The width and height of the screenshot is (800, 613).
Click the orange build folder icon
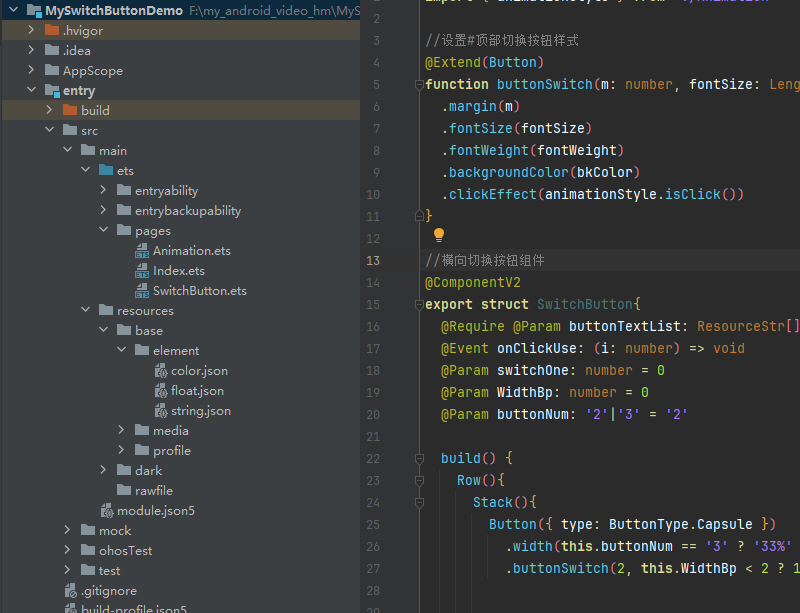click(x=70, y=110)
